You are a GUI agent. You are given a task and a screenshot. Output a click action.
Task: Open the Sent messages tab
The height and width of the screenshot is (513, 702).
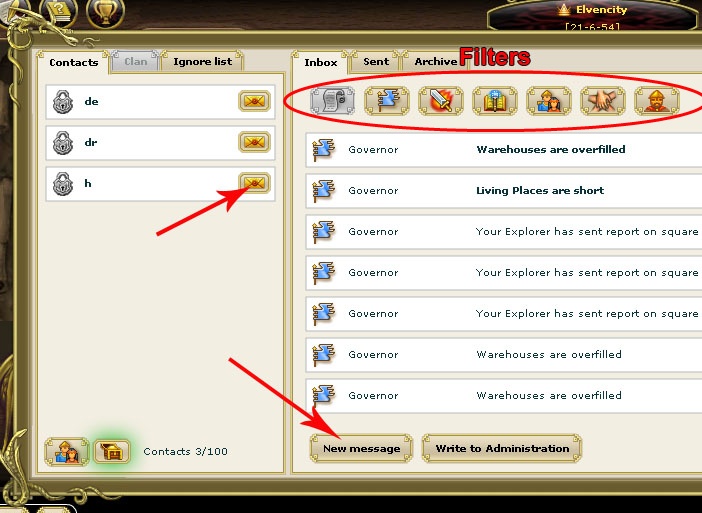376,61
